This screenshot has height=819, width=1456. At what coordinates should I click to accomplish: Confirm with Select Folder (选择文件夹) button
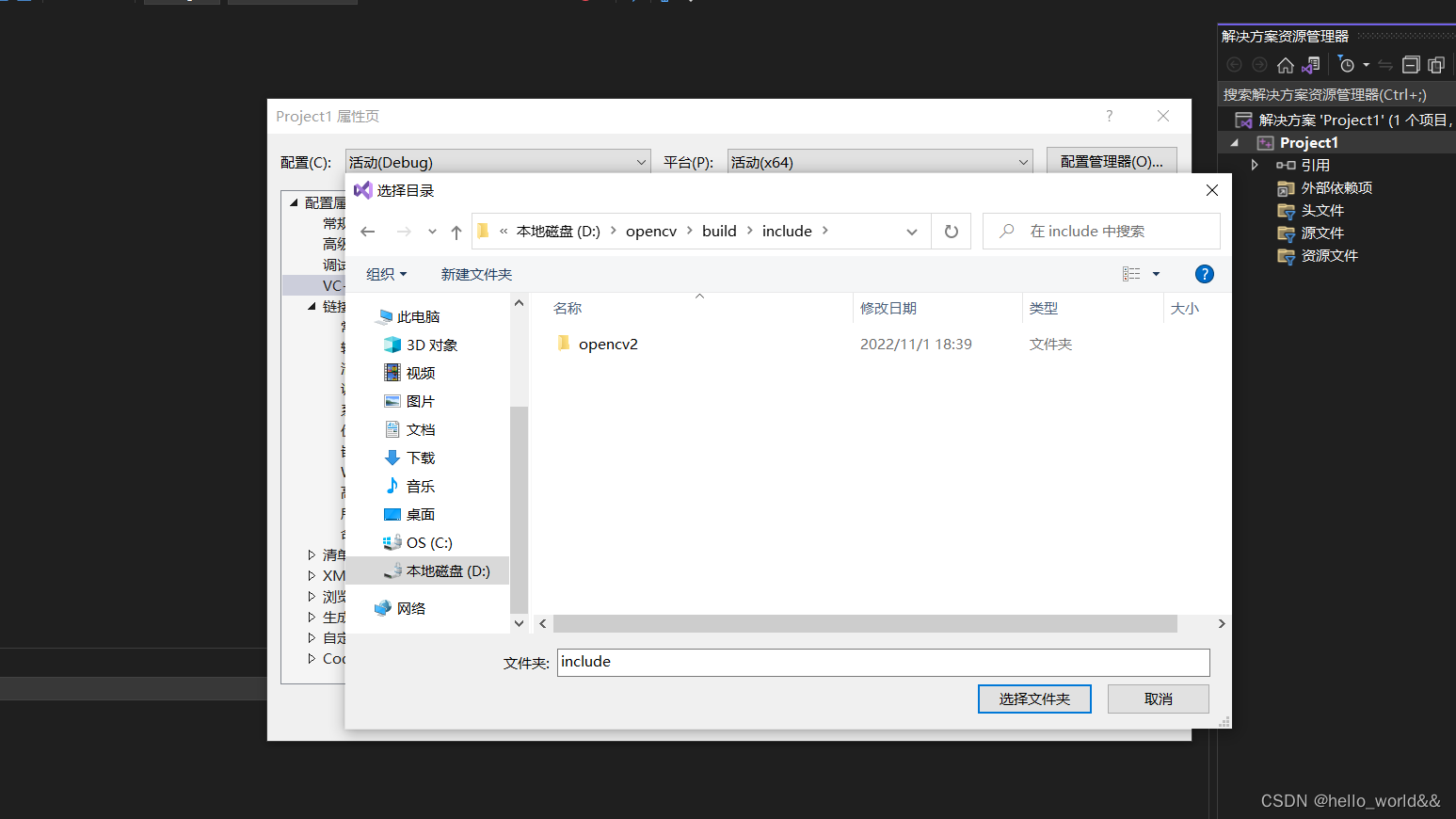(1034, 699)
